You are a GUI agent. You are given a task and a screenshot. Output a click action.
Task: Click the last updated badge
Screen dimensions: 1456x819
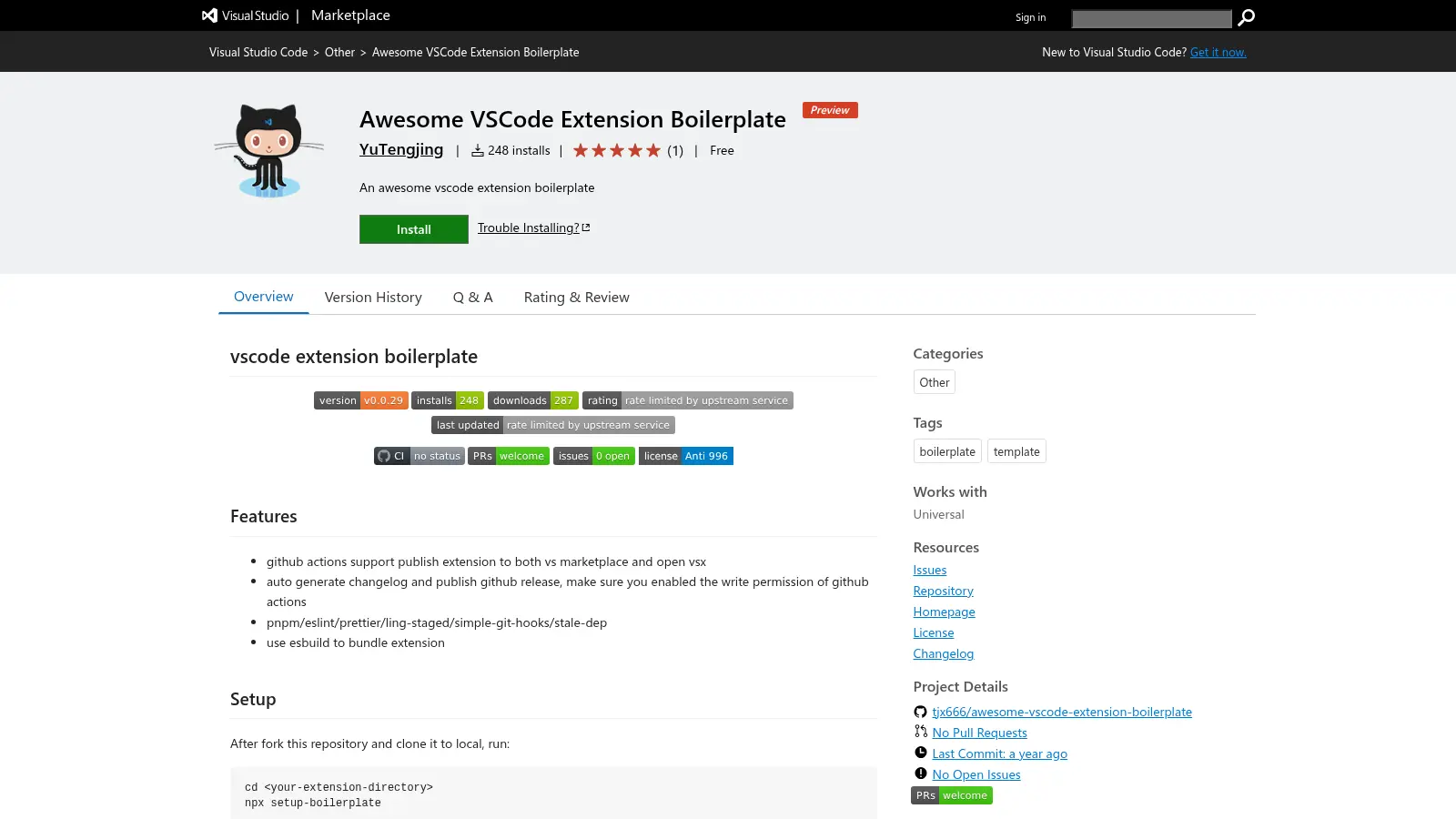[552, 425]
